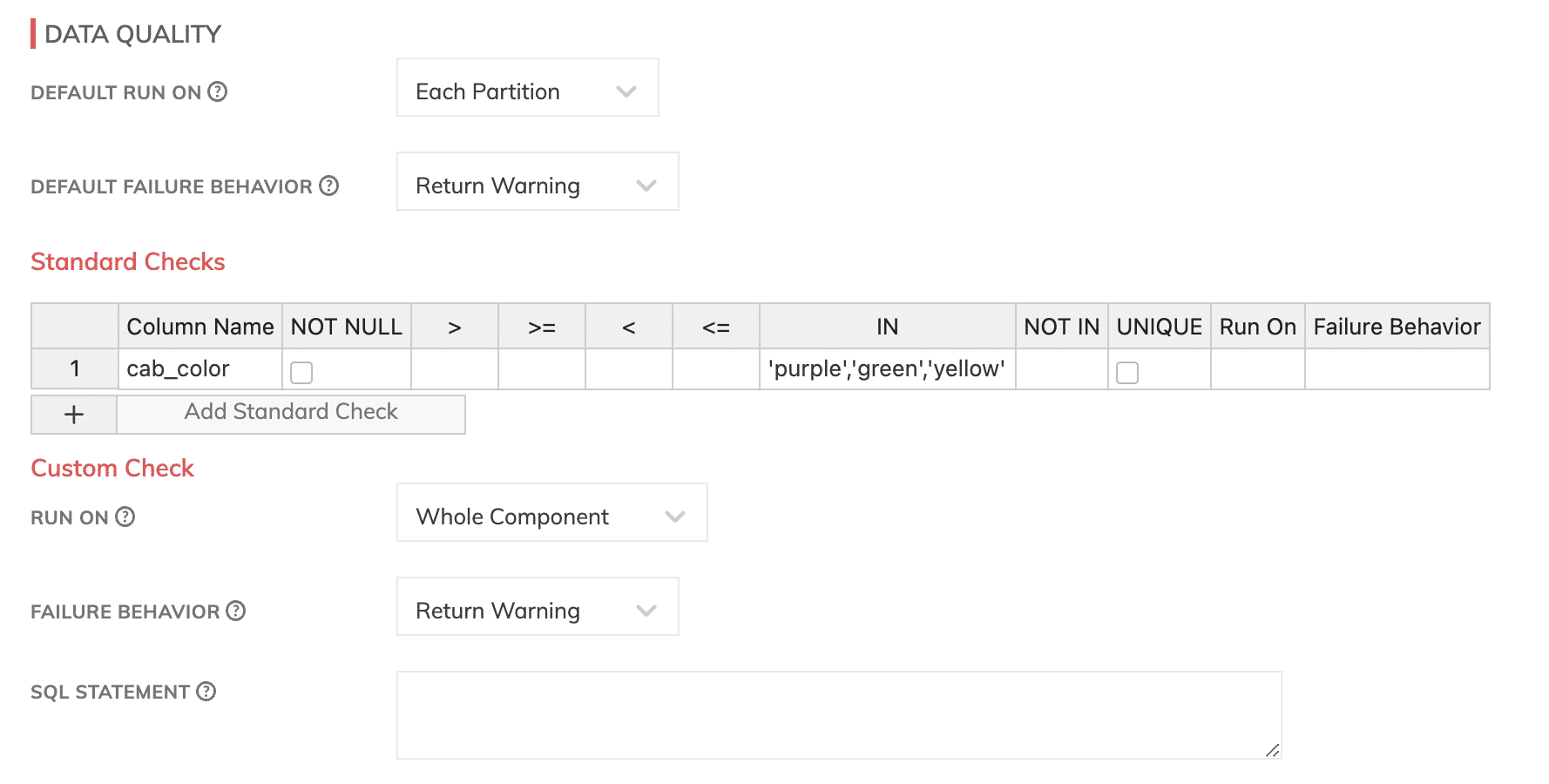Click the Run On cell in row 1
The width and height of the screenshot is (1549, 784).
pyautogui.click(x=1258, y=369)
